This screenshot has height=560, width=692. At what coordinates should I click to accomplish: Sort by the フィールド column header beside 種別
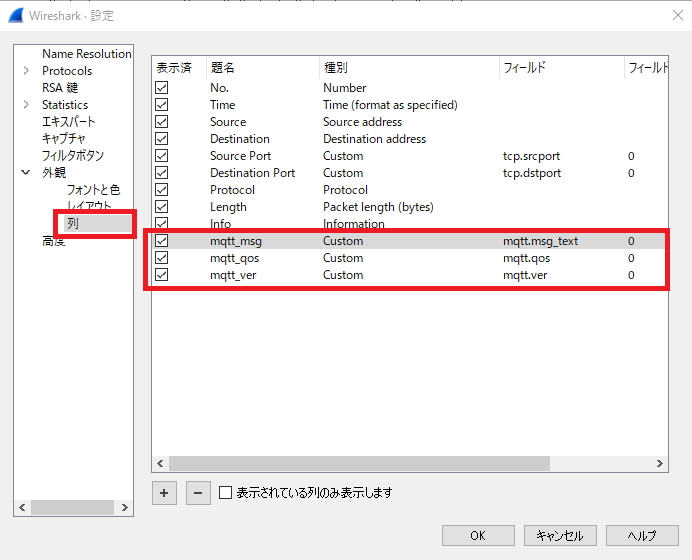(561, 68)
